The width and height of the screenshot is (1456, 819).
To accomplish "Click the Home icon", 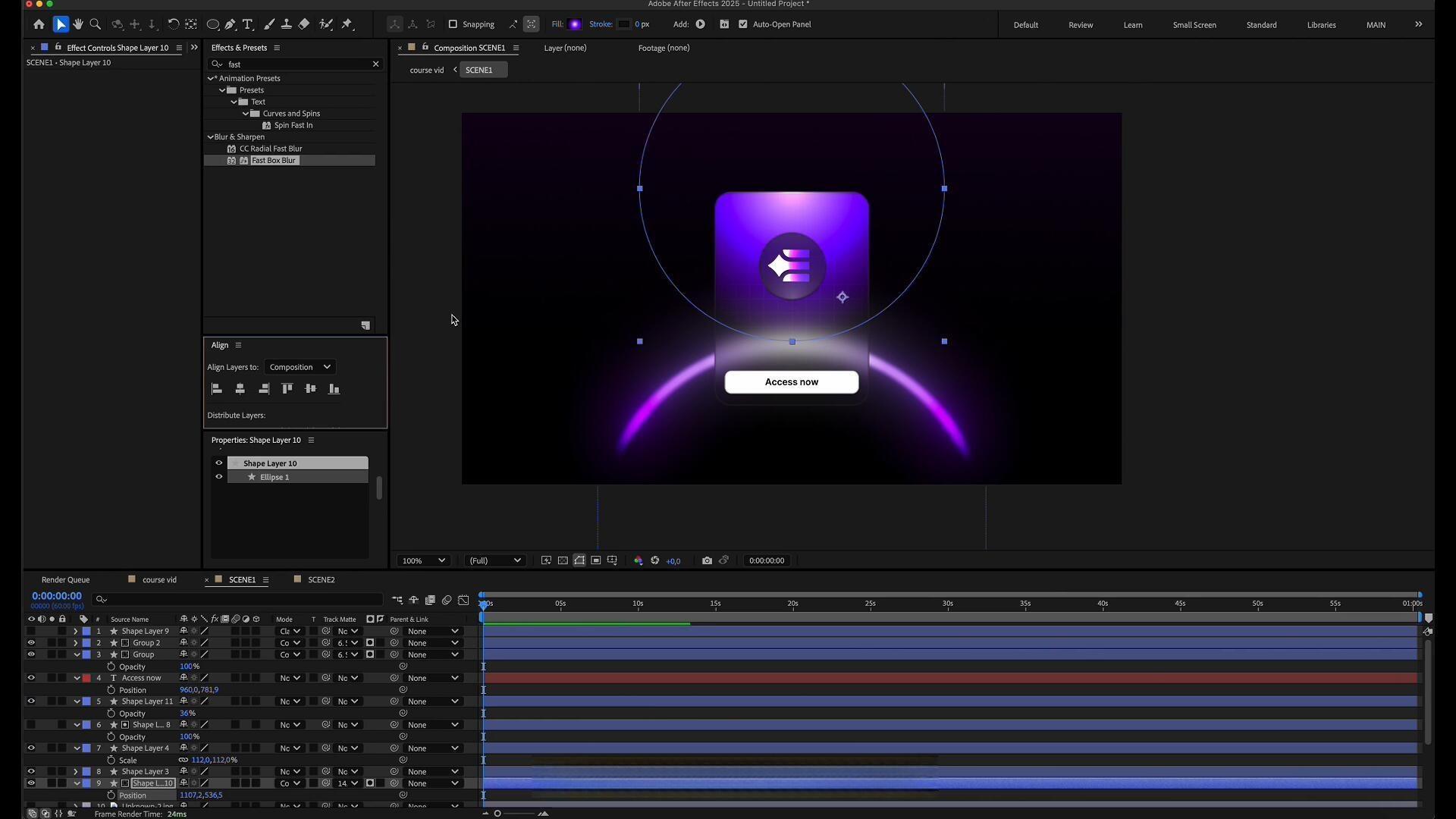I will coord(39,24).
